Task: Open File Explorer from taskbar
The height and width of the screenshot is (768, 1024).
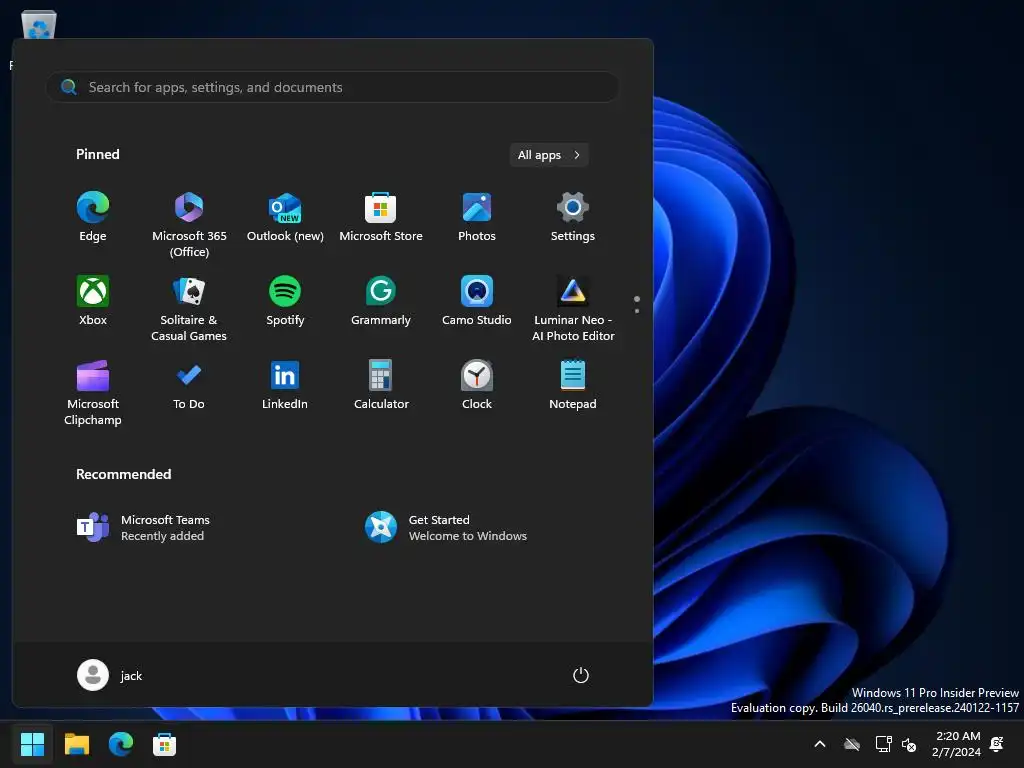Action: (x=76, y=744)
